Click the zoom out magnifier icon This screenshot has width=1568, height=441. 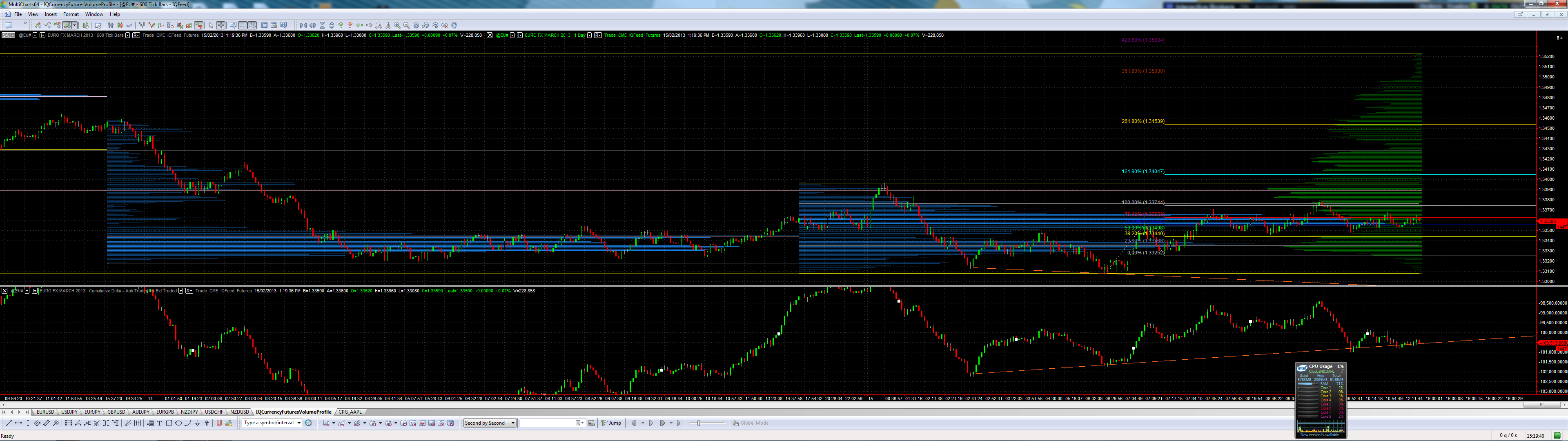click(407, 26)
